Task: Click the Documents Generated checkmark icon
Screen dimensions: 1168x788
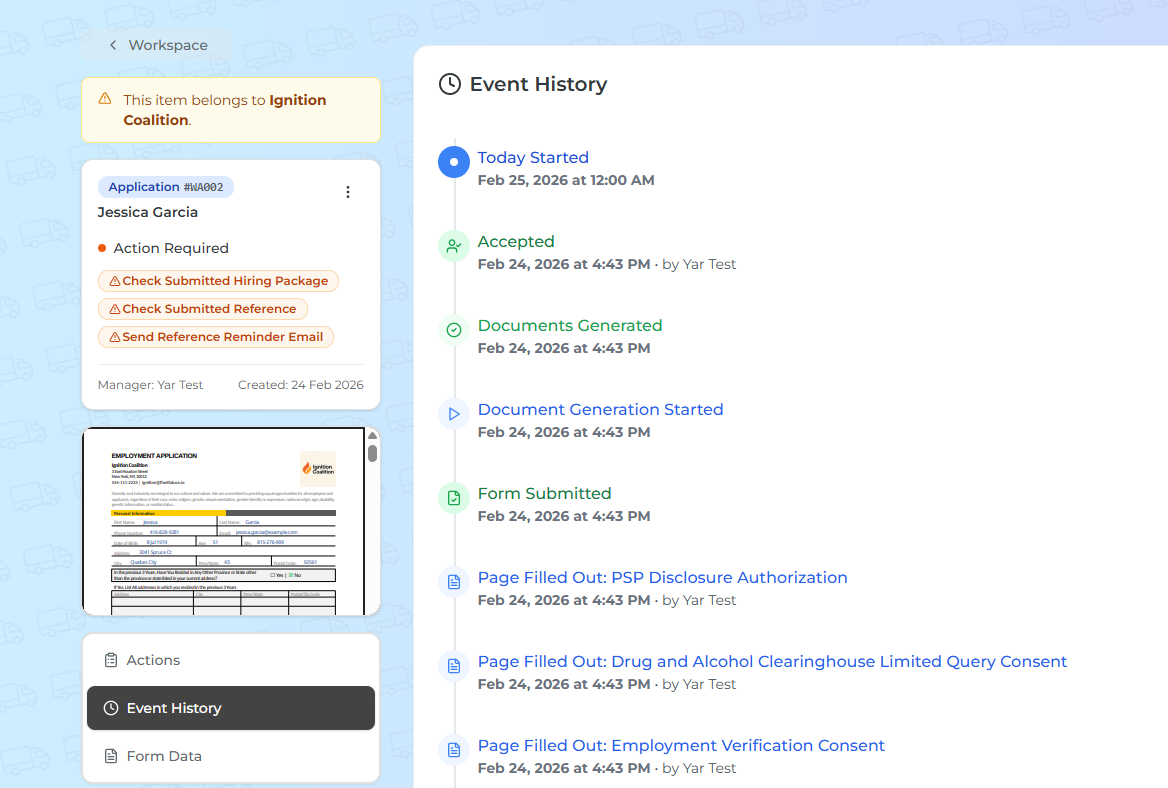Action: pos(454,329)
